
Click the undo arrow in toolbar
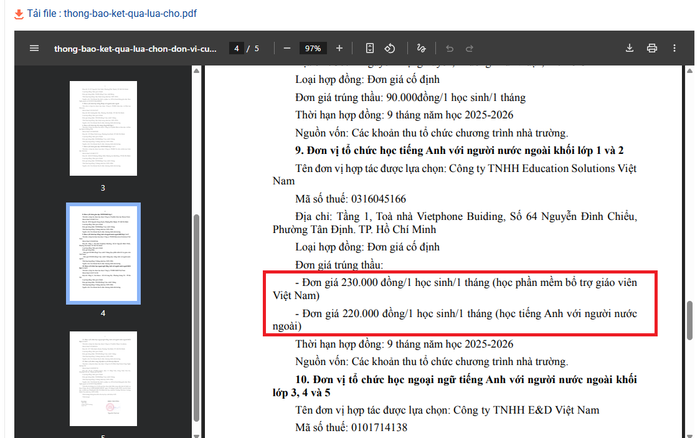(450, 48)
